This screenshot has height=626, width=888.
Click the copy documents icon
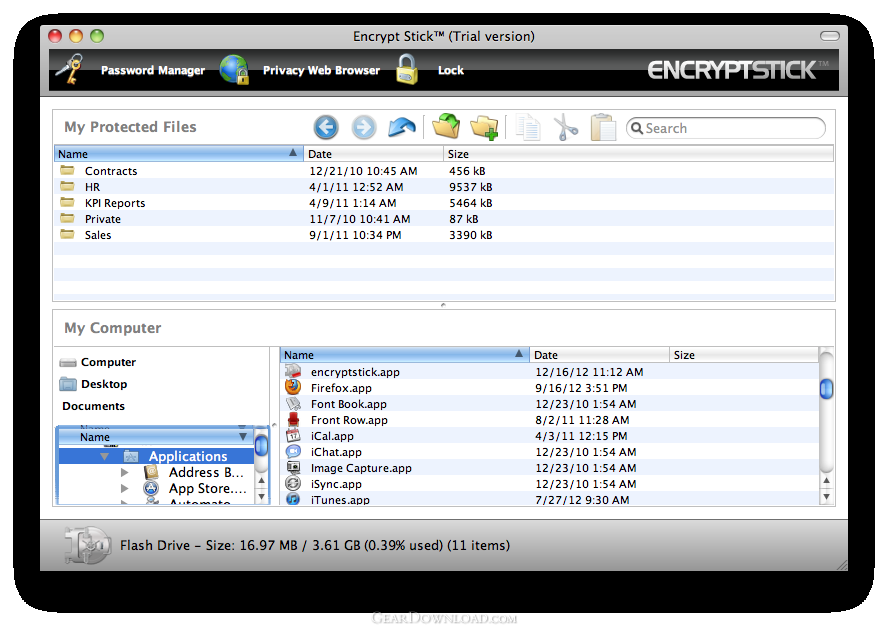(528, 127)
